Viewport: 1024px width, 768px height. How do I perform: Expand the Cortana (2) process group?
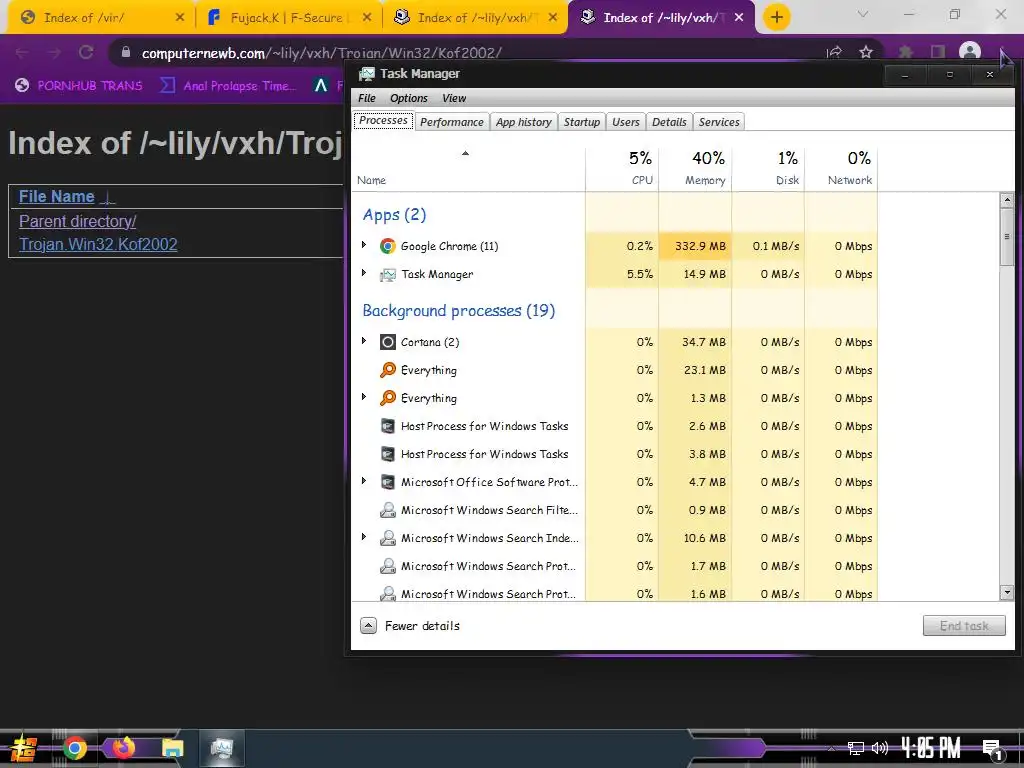click(x=364, y=341)
